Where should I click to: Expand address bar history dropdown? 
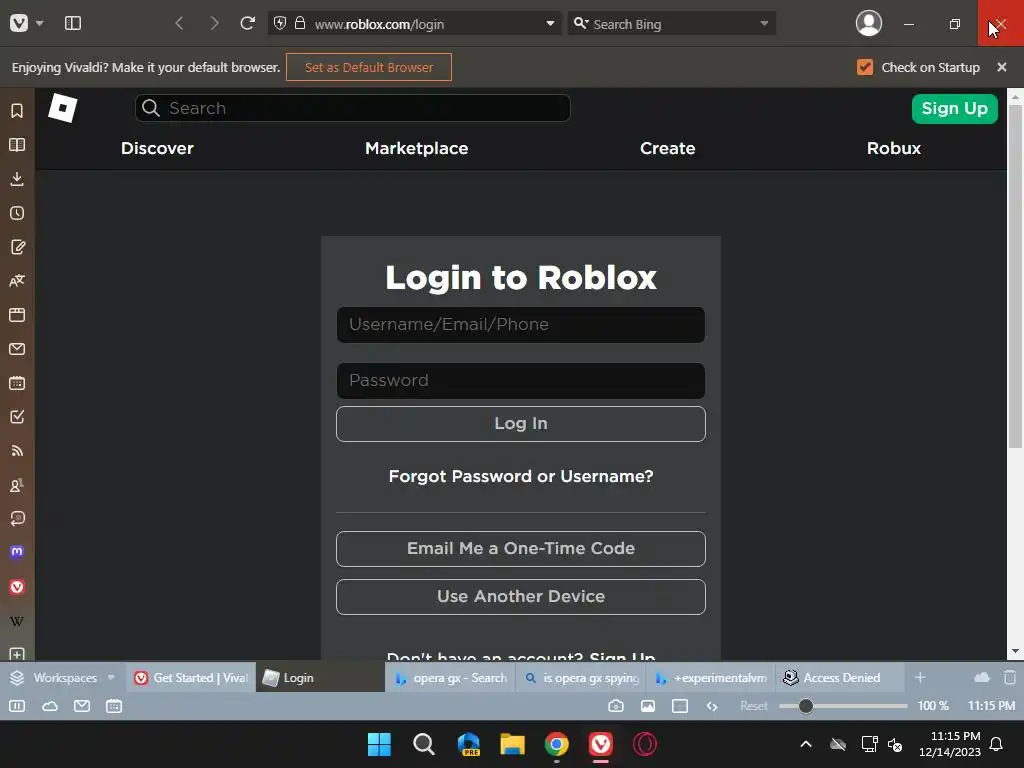tap(550, 24)
